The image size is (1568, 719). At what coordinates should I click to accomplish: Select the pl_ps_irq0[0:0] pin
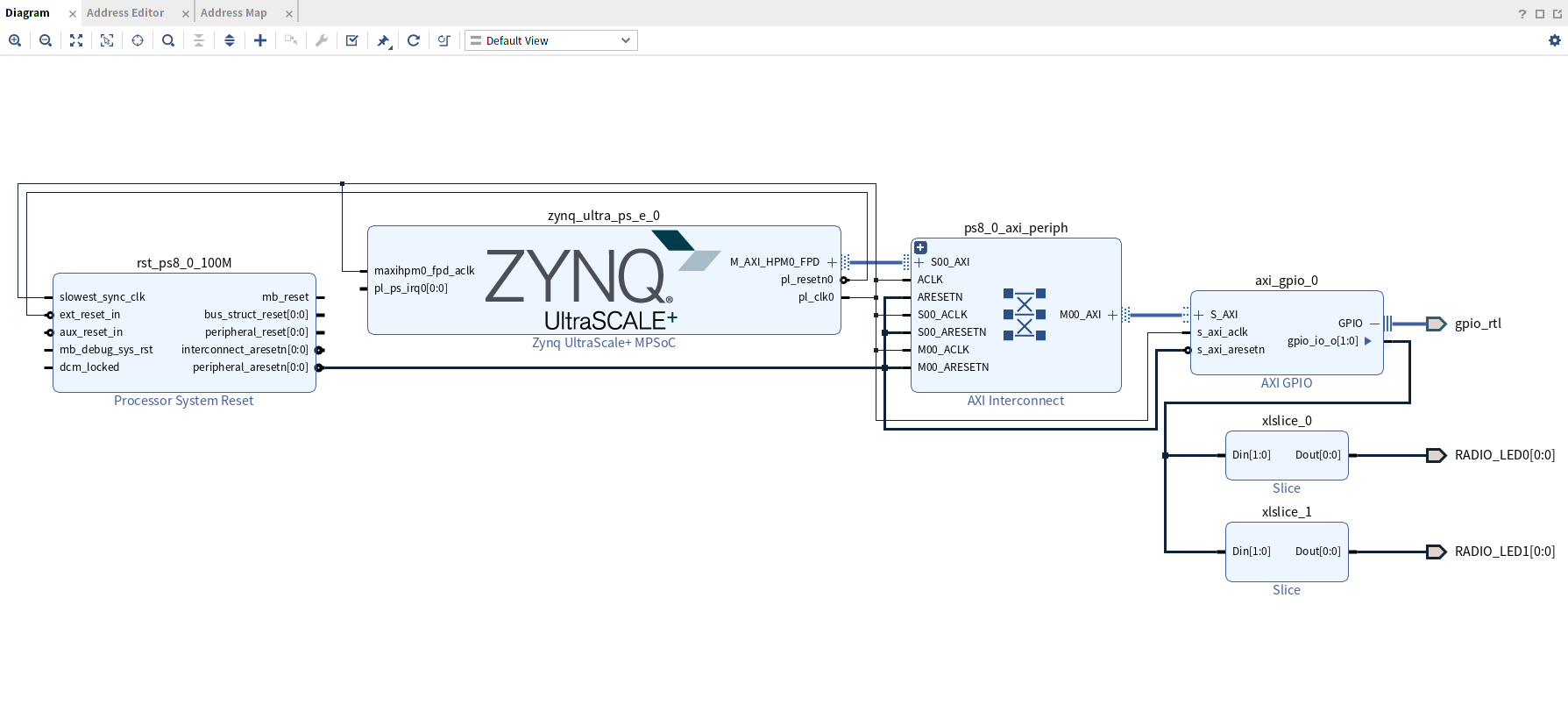(411, 288)
